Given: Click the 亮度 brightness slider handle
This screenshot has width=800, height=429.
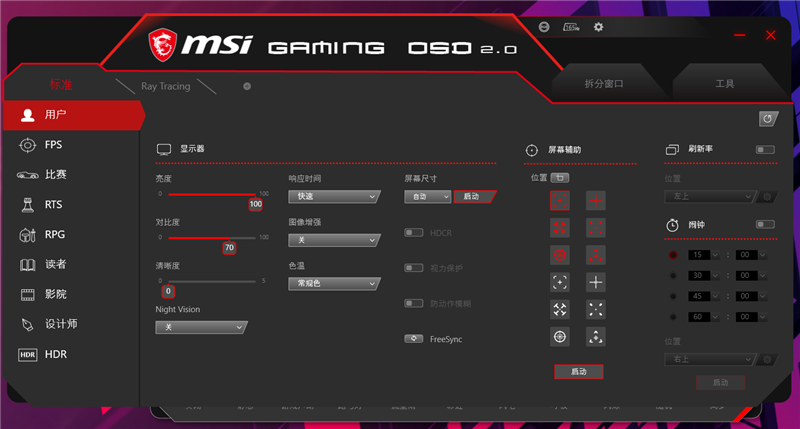Looking at the screenshot, I should coord(256,204).
